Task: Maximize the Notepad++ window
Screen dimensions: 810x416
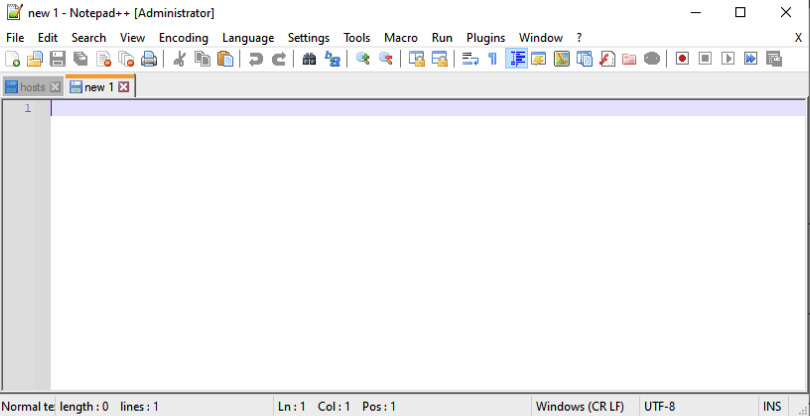Action: click(740, 12)
